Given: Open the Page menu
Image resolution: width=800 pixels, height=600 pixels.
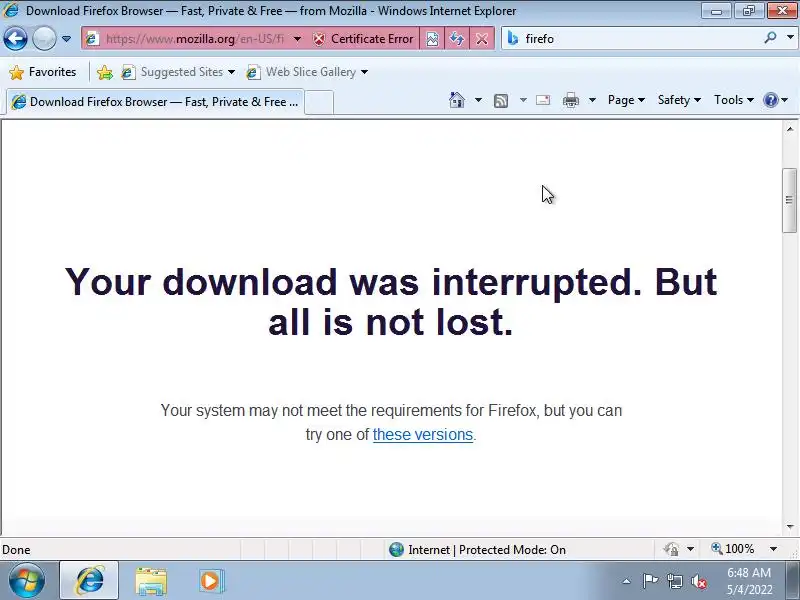Looking at the screenshot, I should (626, 100).
